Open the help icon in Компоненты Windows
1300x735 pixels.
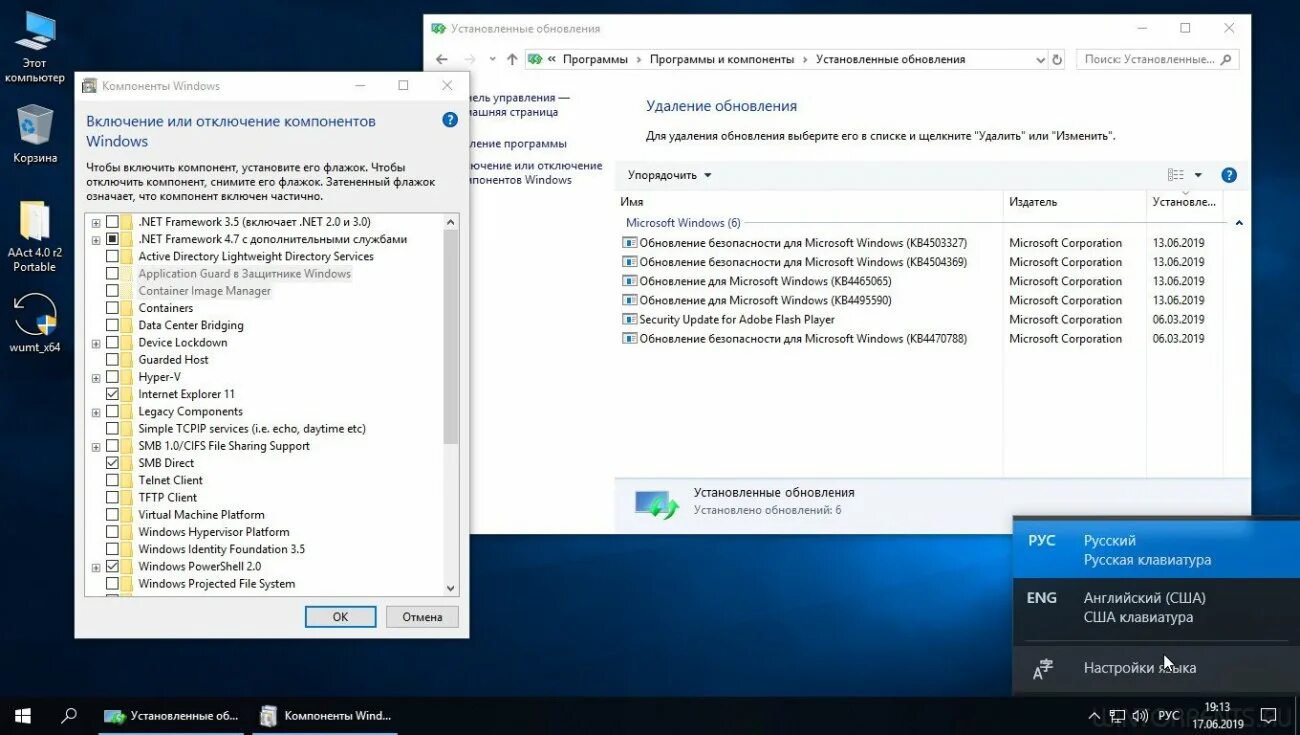(x=450, y=120)
